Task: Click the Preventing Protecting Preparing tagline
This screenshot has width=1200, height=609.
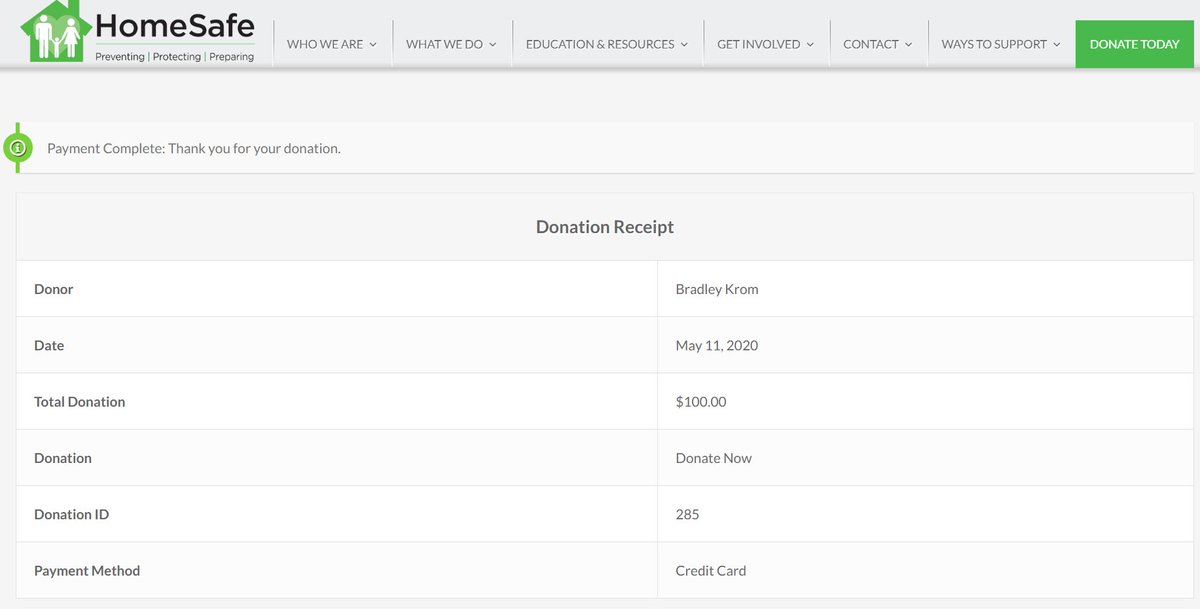Action: 175,57
